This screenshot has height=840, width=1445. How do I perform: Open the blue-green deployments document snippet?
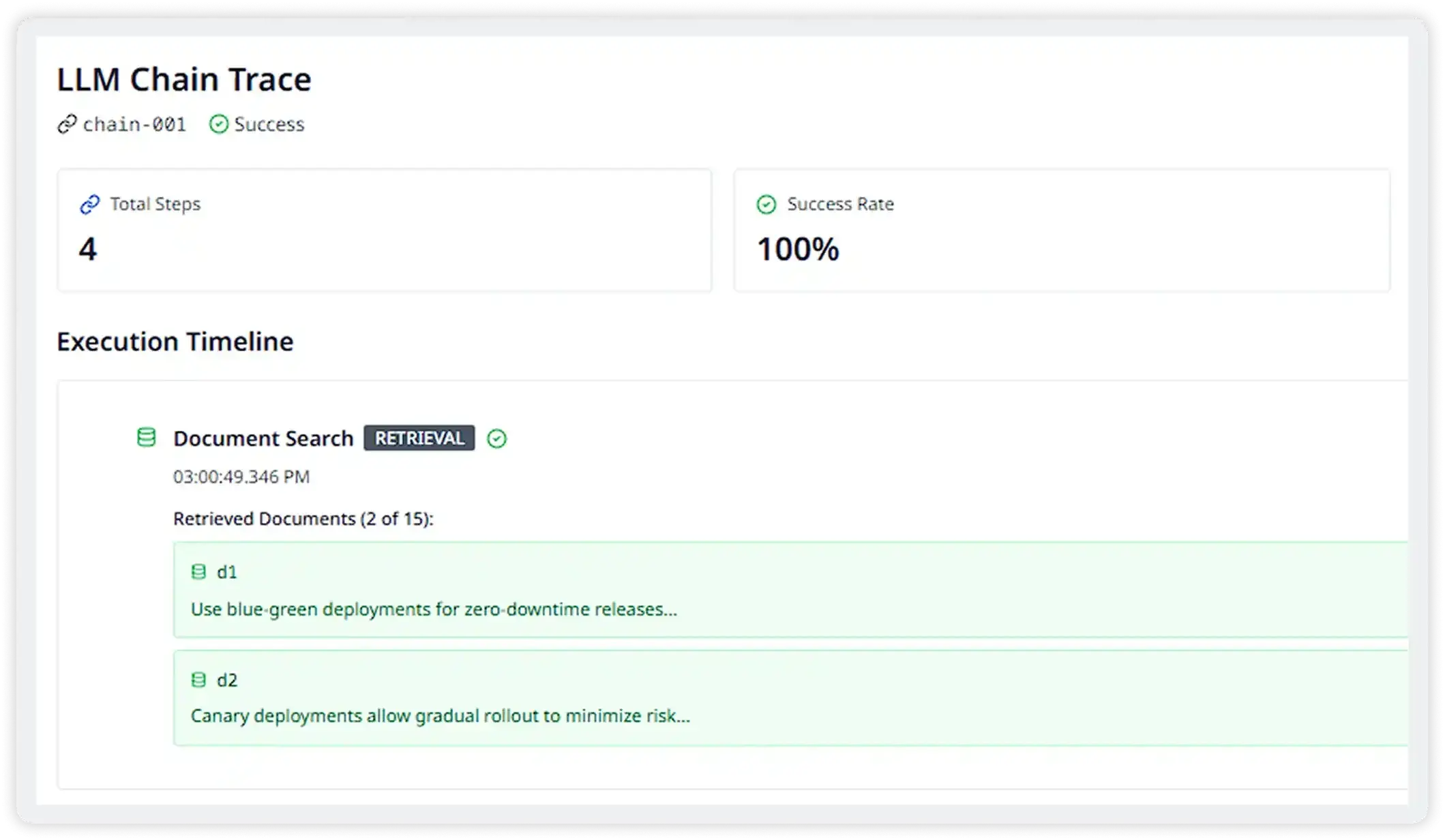[x=434, y=609]
